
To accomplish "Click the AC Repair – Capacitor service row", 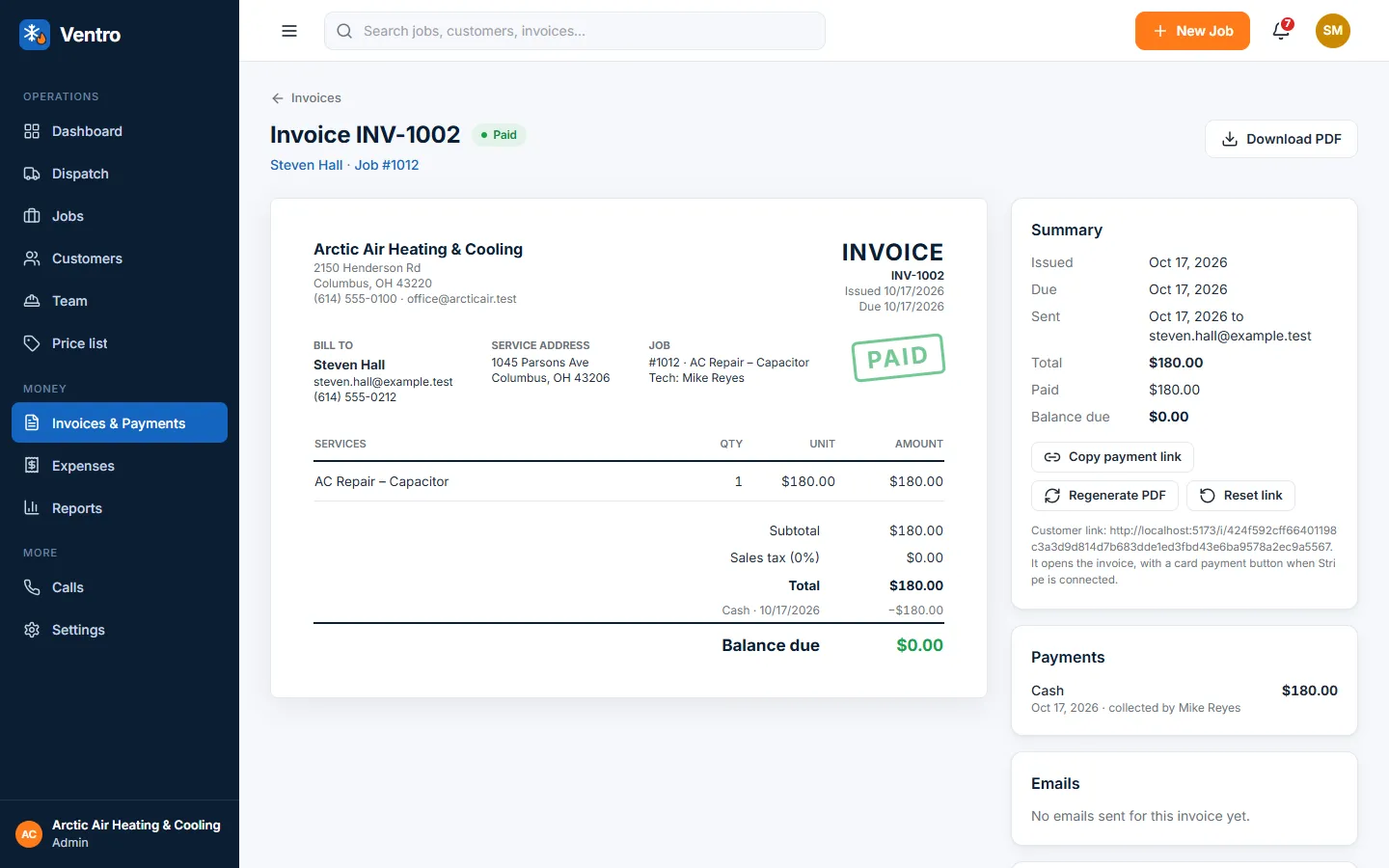I will pyautogui.click(x=629, y=481).
